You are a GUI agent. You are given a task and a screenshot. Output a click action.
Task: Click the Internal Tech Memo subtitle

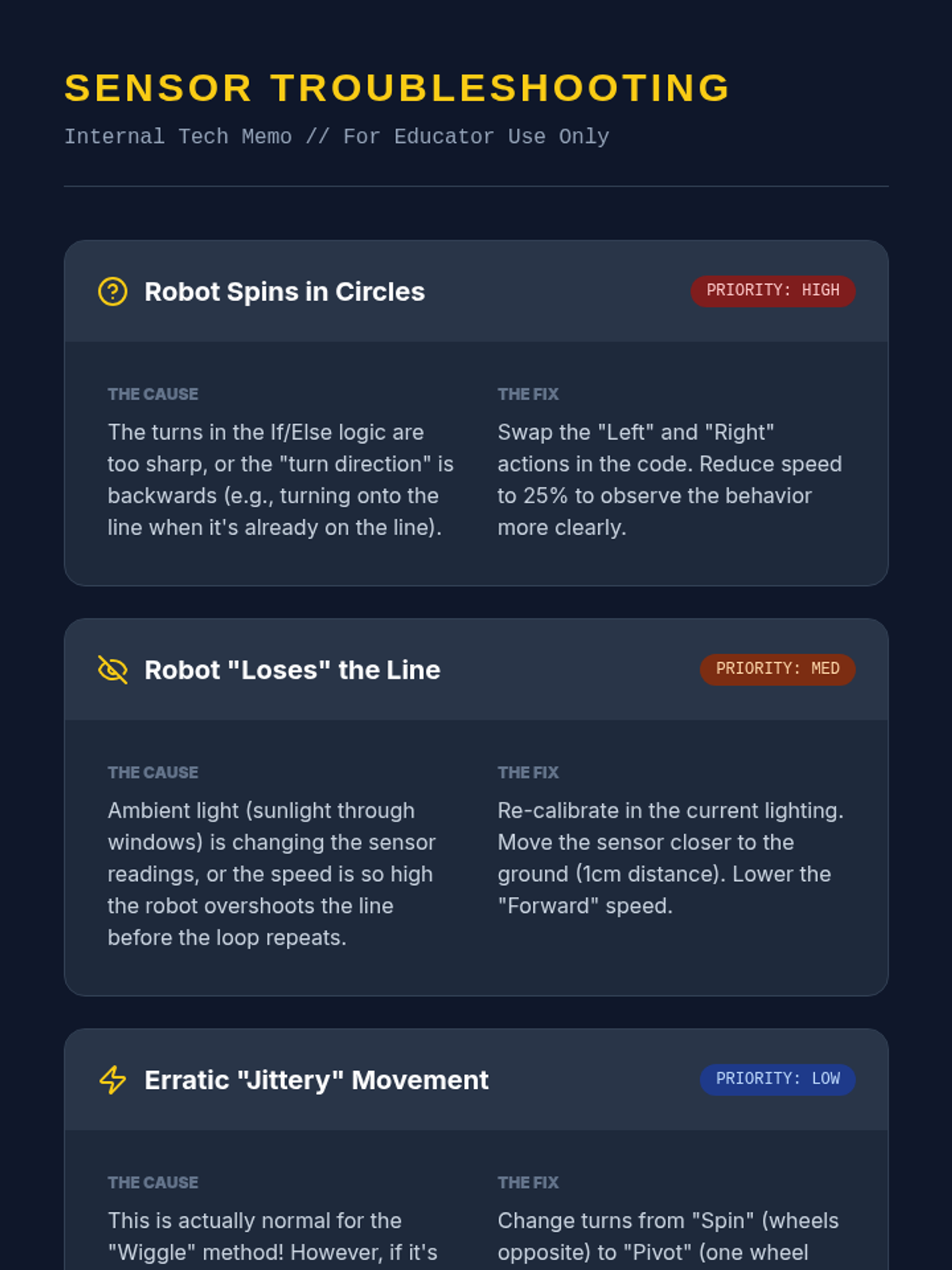pos(336,137)
